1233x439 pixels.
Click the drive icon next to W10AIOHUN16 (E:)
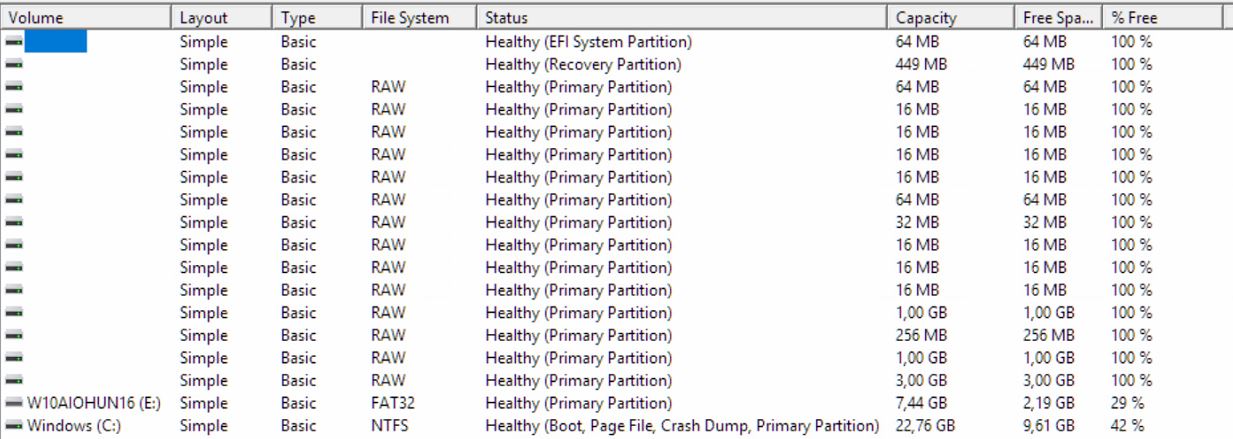(x=13, y=403)
